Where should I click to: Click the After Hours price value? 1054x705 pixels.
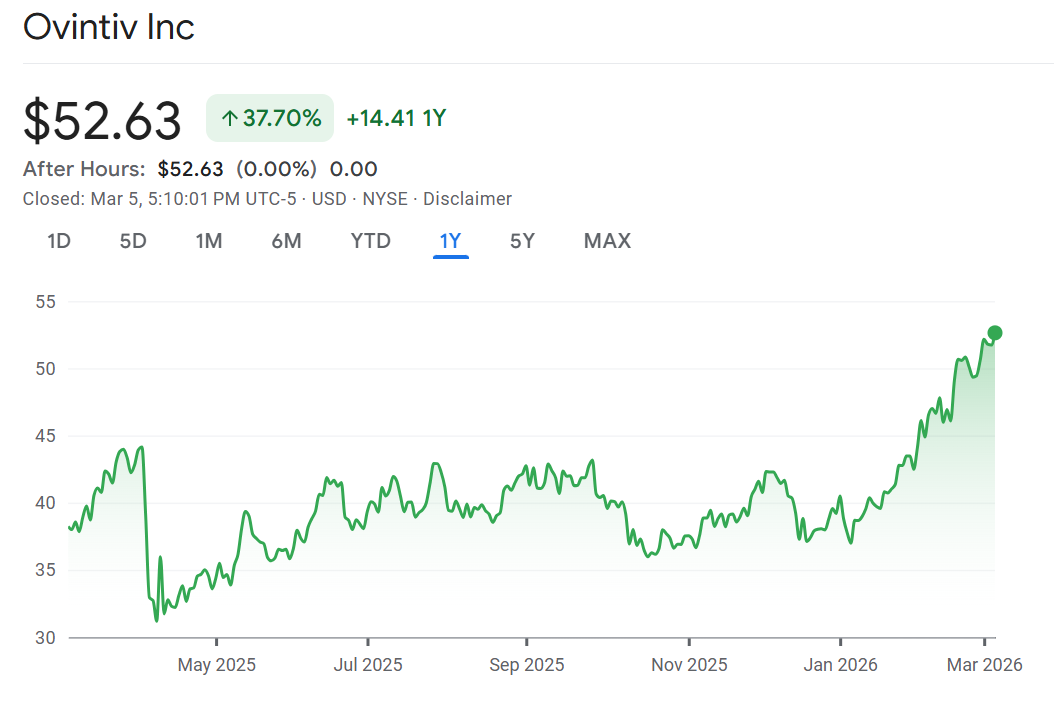190,169
